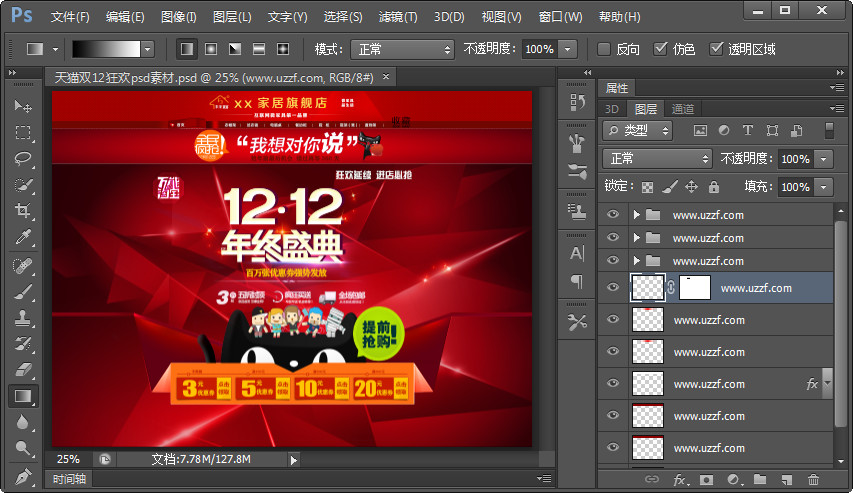Lock all layer attributes
This screenshot has height=493, width=853.
(714, 187)
